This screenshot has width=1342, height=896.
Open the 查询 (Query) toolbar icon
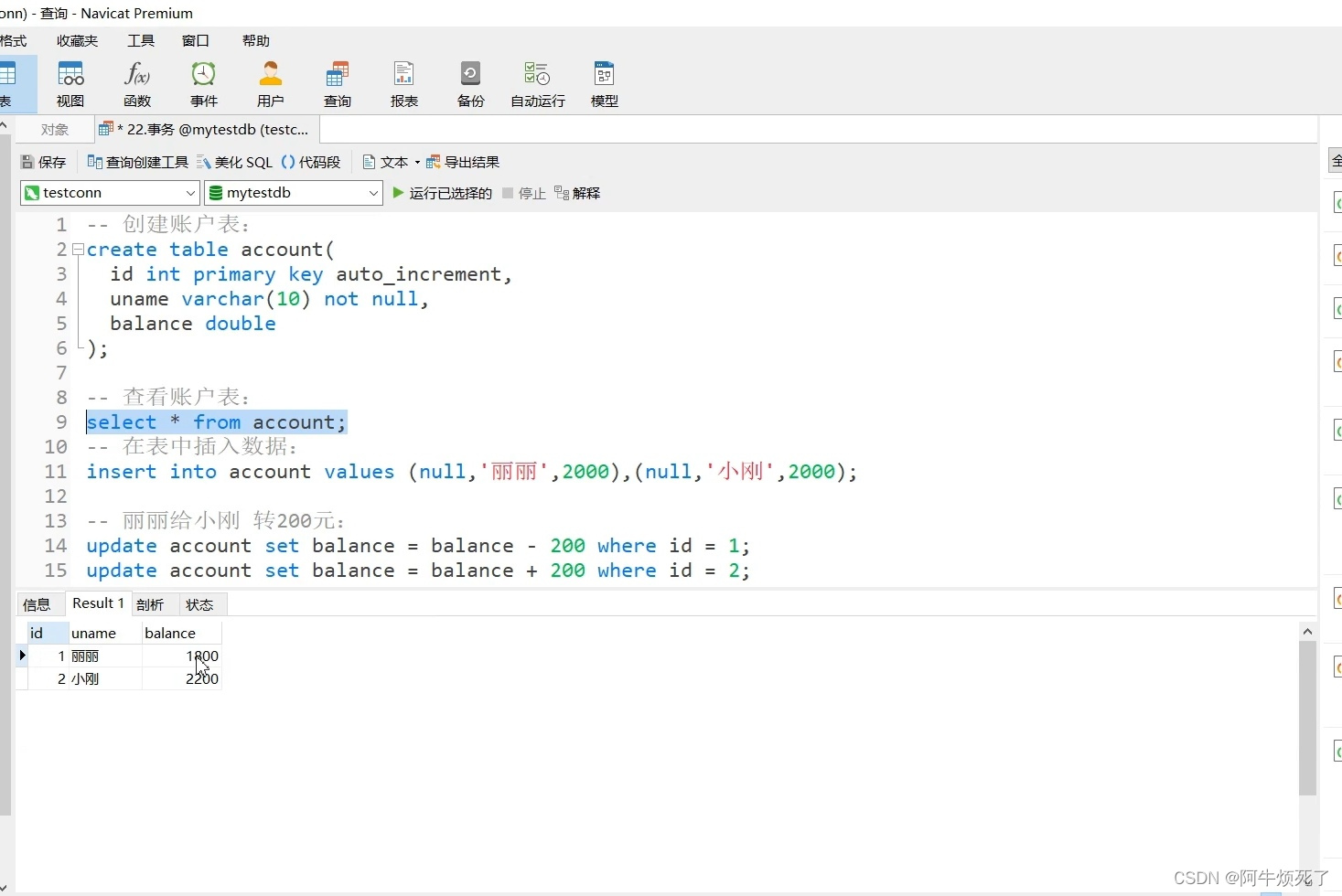point(338,84)
